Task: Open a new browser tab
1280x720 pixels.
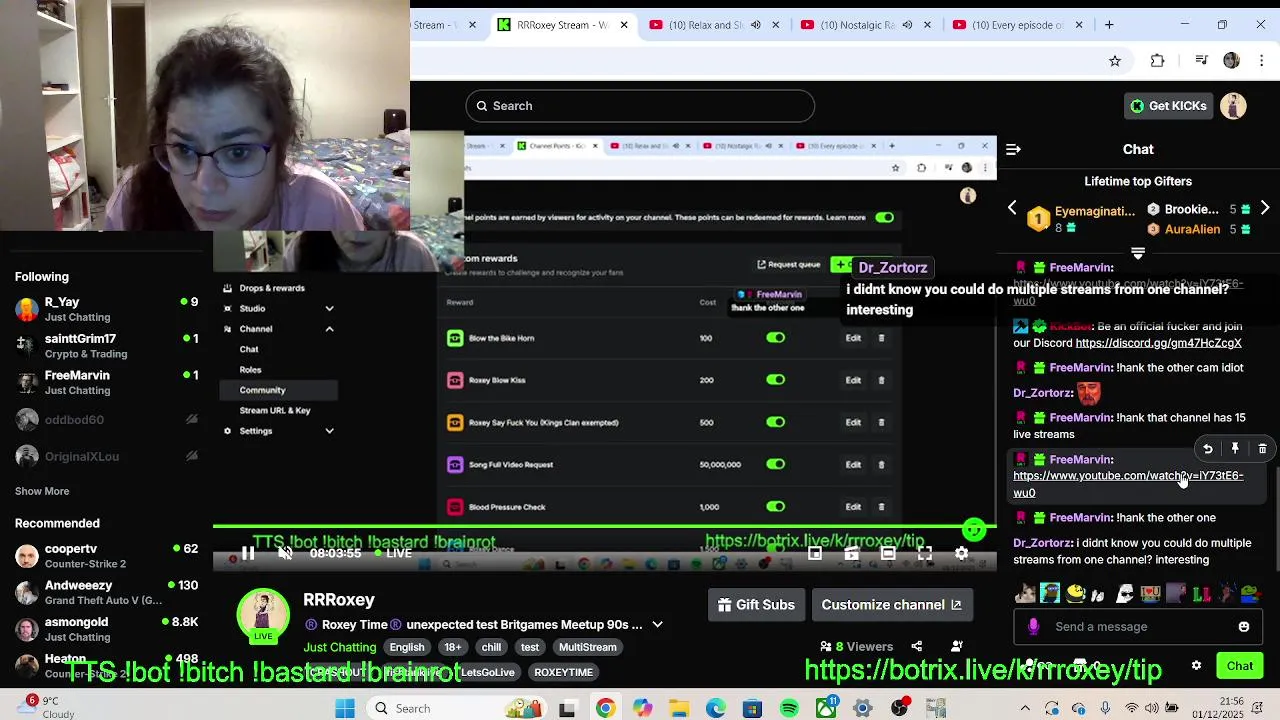Action: click(1109, 25)
